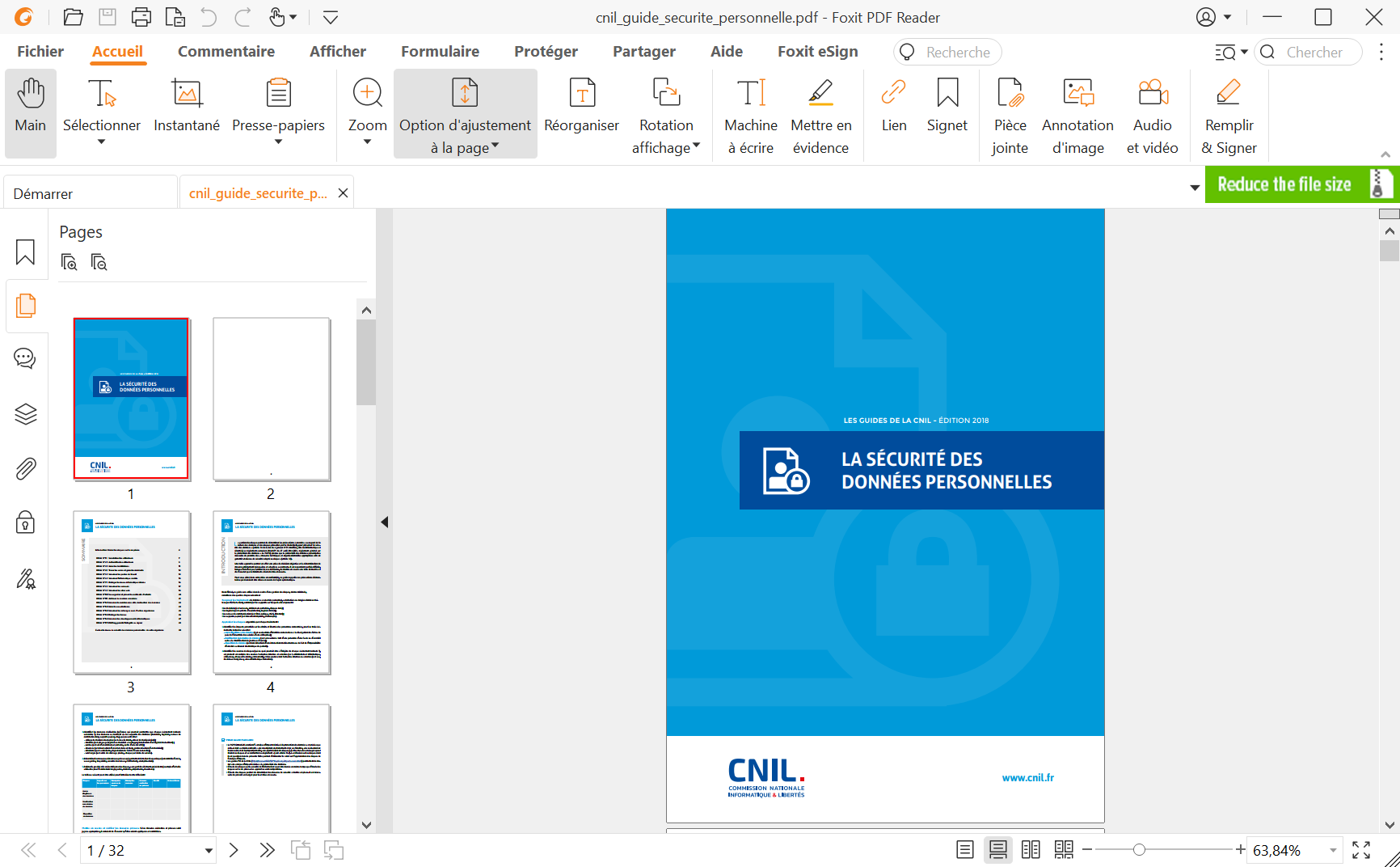Open the security lock panel

(x=26, y=522)
